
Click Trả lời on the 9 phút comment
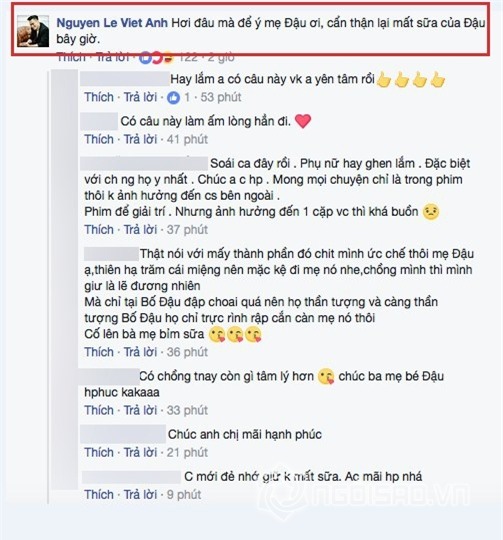tap(140, 495)
